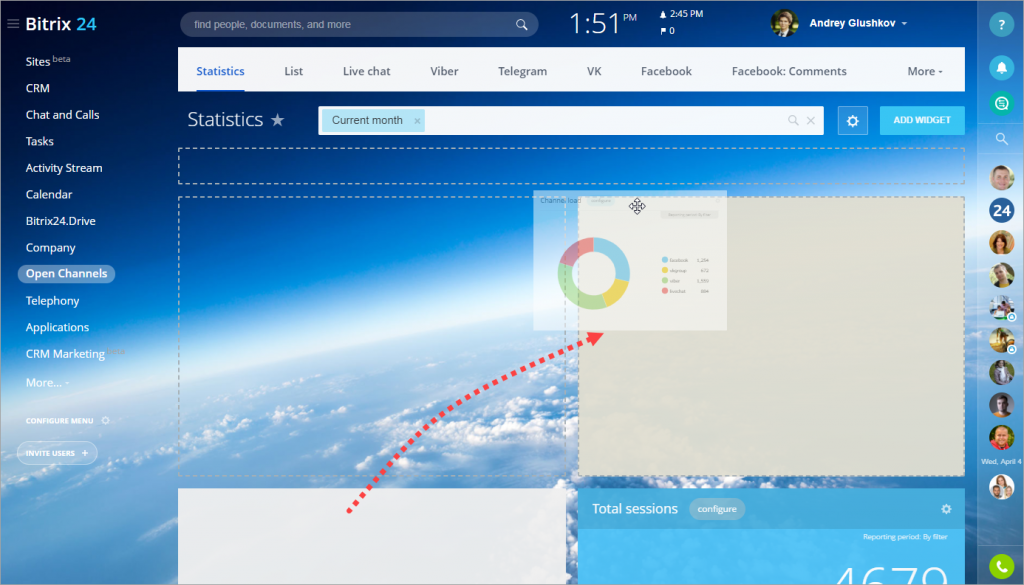Open Telephony in the left menu
The width and height of the screenshot is (1024, 585).
point(52,301)
